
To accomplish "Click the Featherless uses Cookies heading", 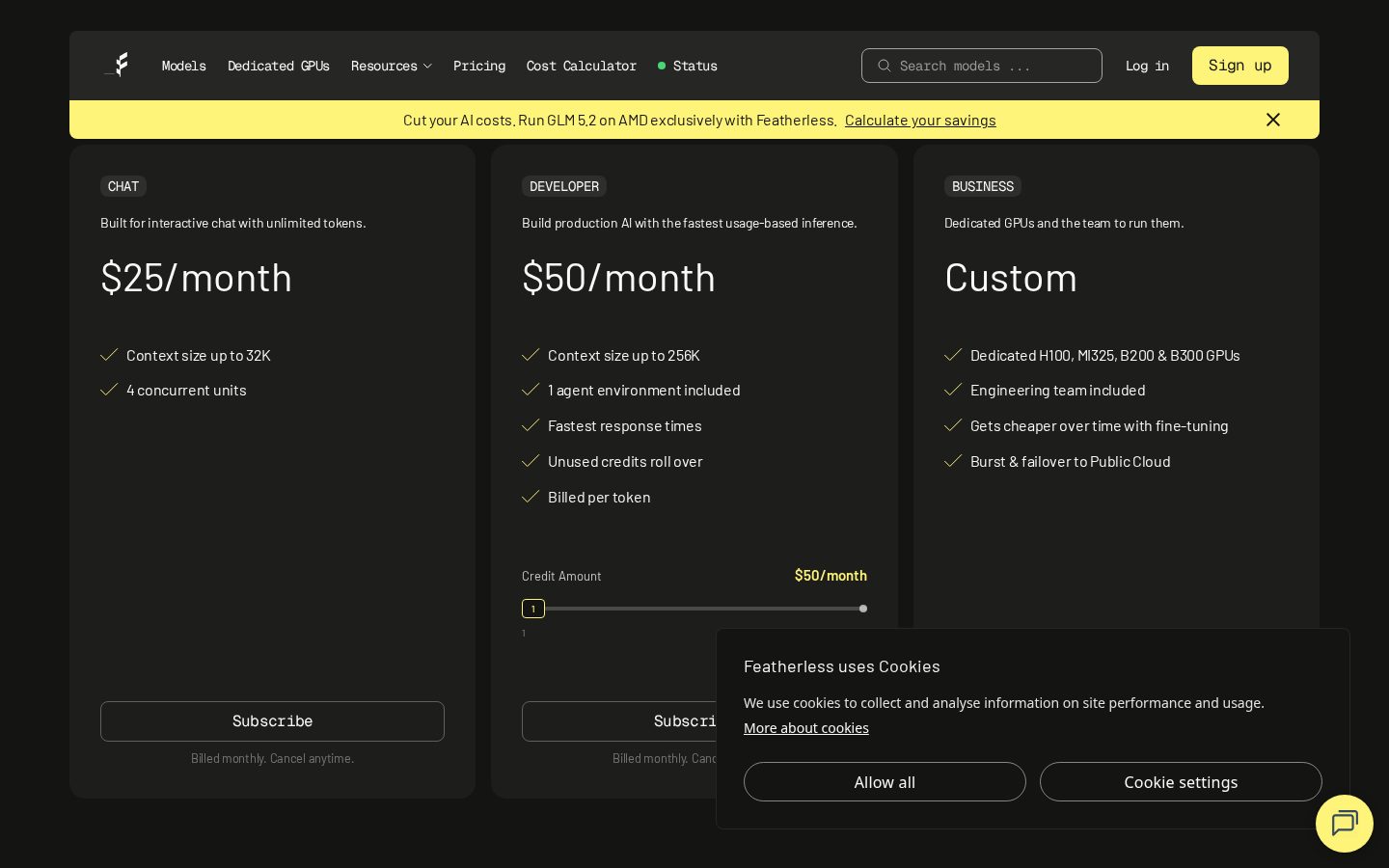I will 841,666.
